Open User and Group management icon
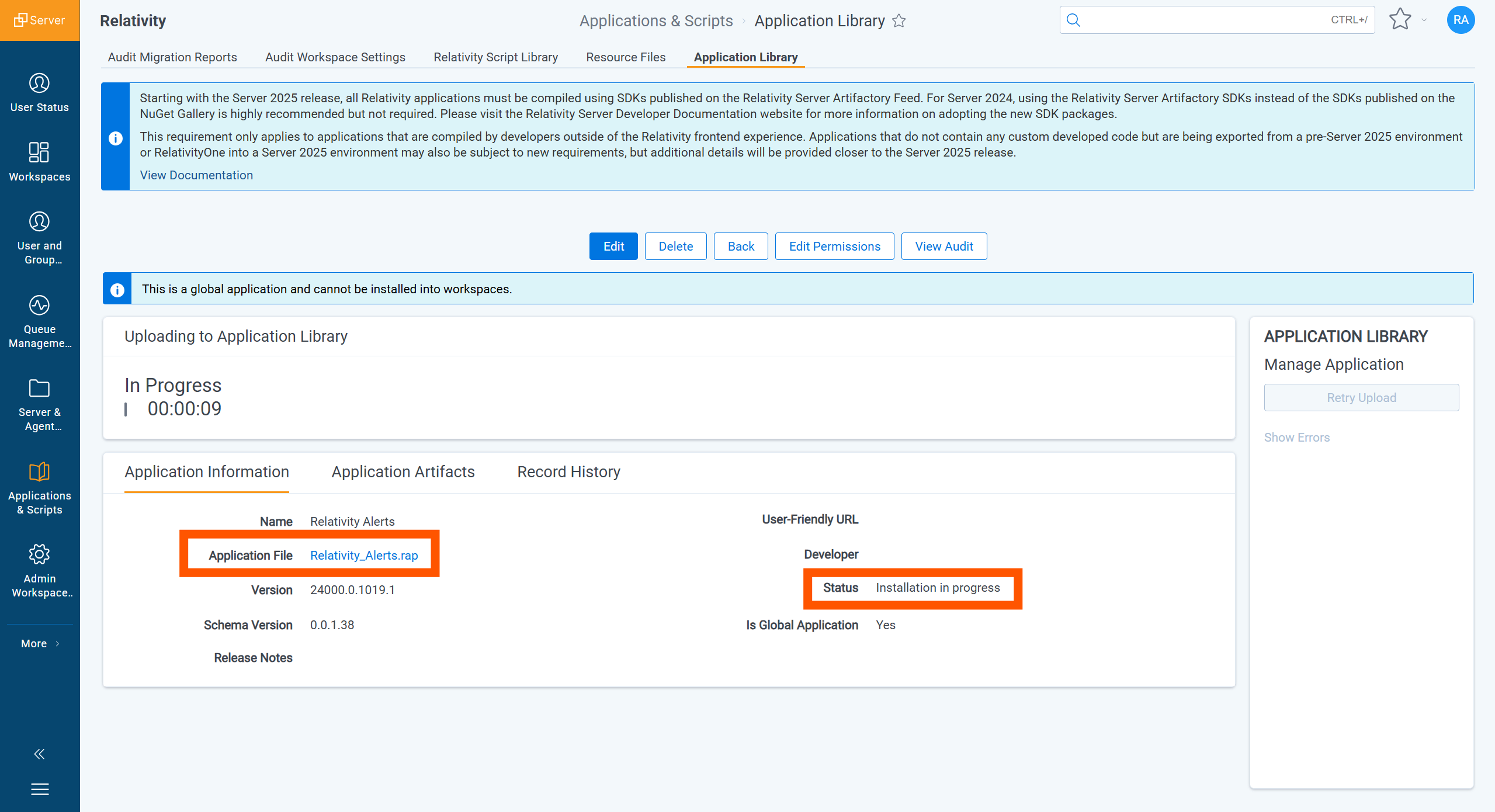Image resolution: width=1495 pixels, height=812 pixels. point(39,222)
